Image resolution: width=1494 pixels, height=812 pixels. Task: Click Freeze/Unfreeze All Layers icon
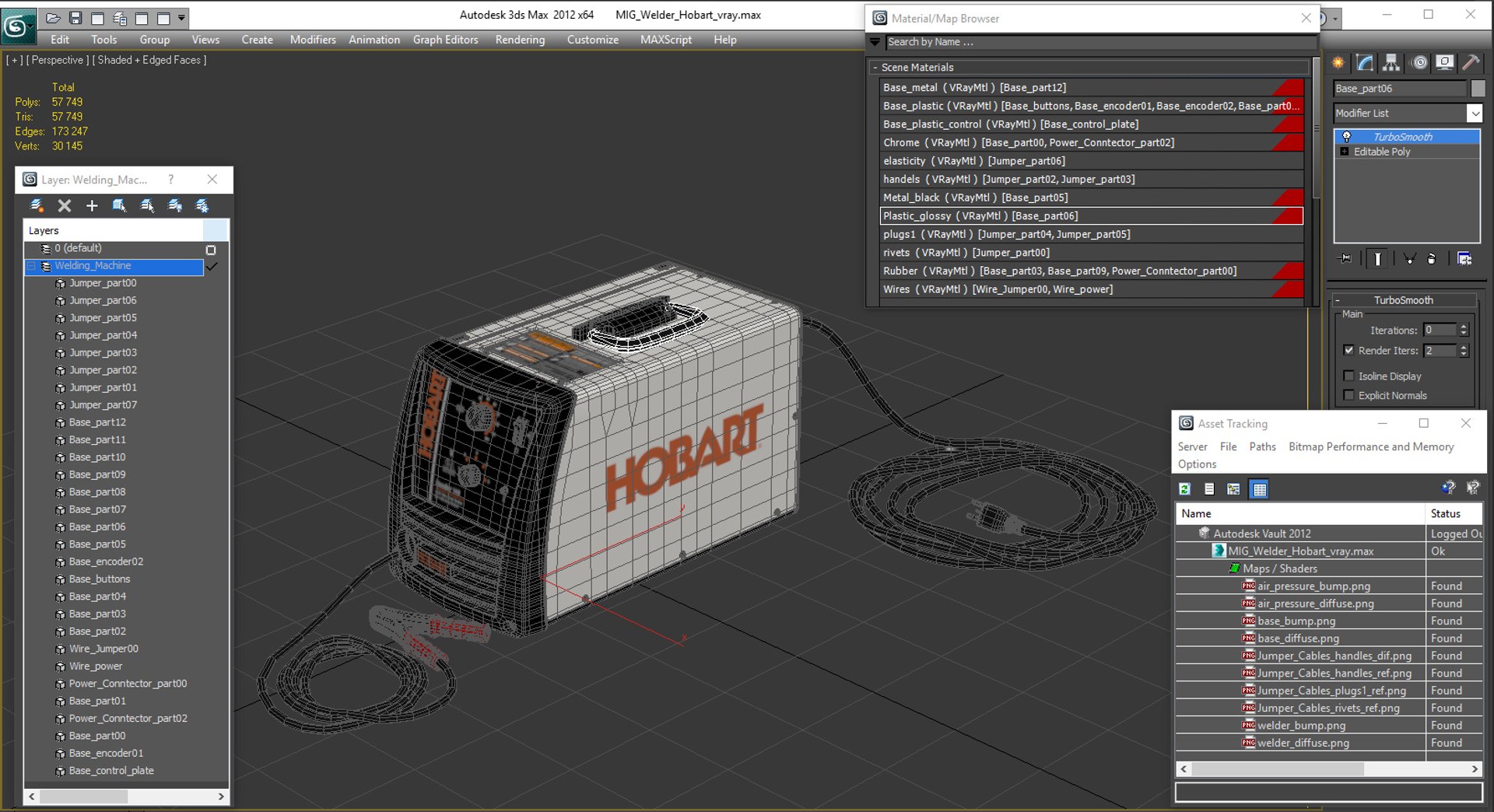click(x=202, y=205)
